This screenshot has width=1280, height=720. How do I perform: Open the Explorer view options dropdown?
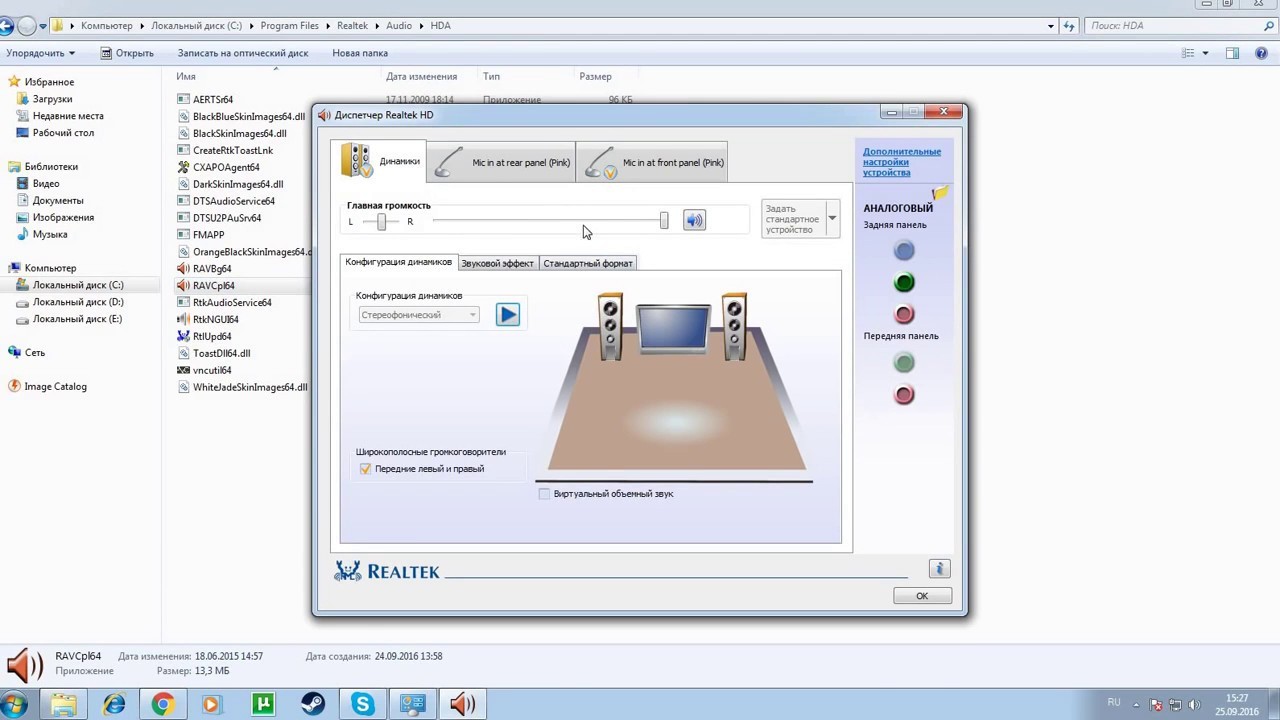click(1205, 53)
